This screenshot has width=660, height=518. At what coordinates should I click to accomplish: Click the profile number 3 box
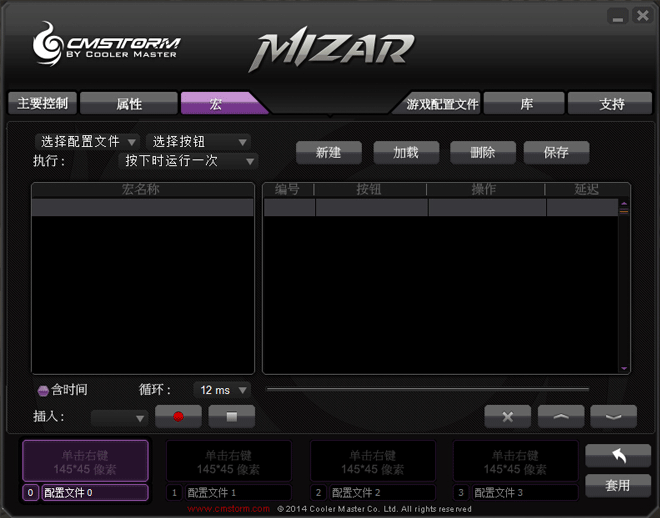(x=461, y=493)
